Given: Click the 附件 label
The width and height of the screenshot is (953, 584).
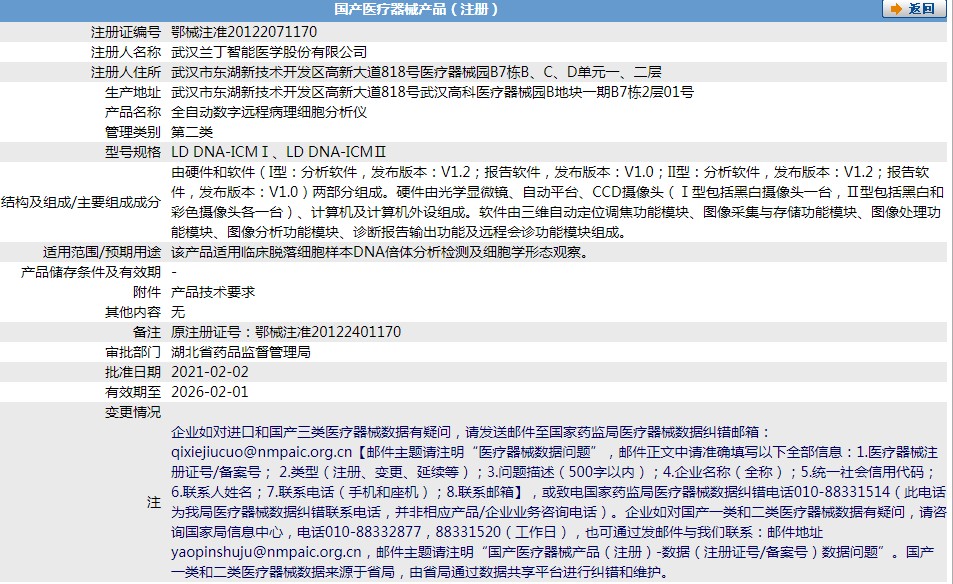Looking at the screenshot, I should pyautogui.click(x=146, y=292).
